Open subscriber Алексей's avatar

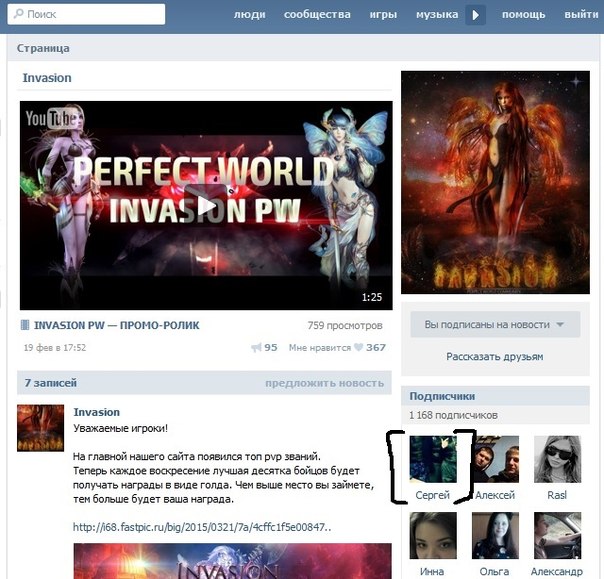[495, 459]
